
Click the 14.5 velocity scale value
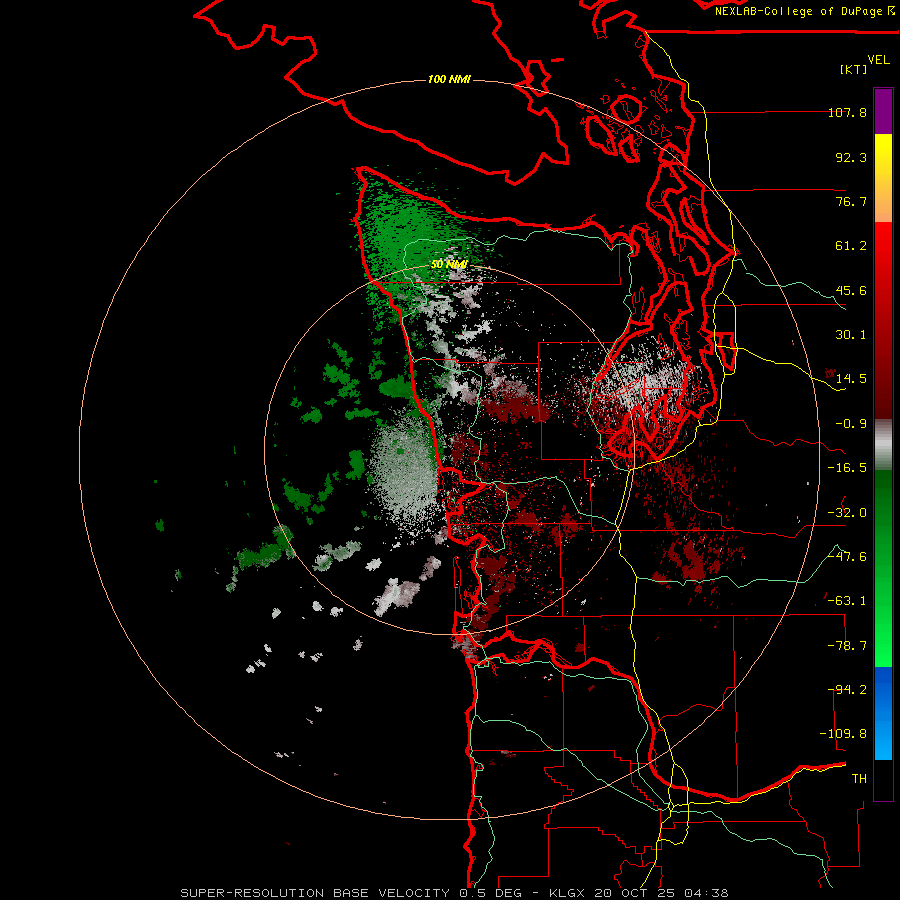coord(851,379)
